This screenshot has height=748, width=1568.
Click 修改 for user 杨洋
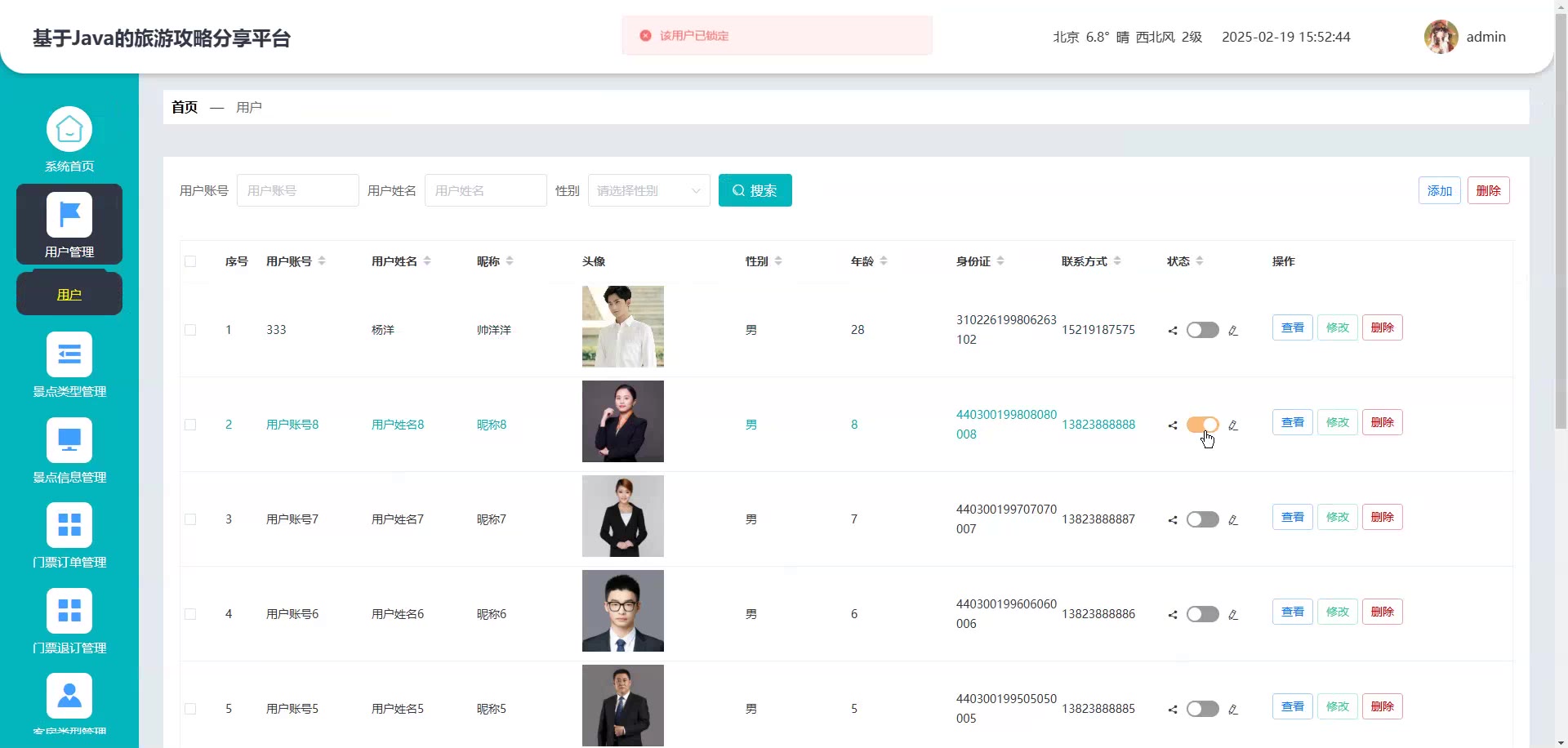tap(1338, 327)
